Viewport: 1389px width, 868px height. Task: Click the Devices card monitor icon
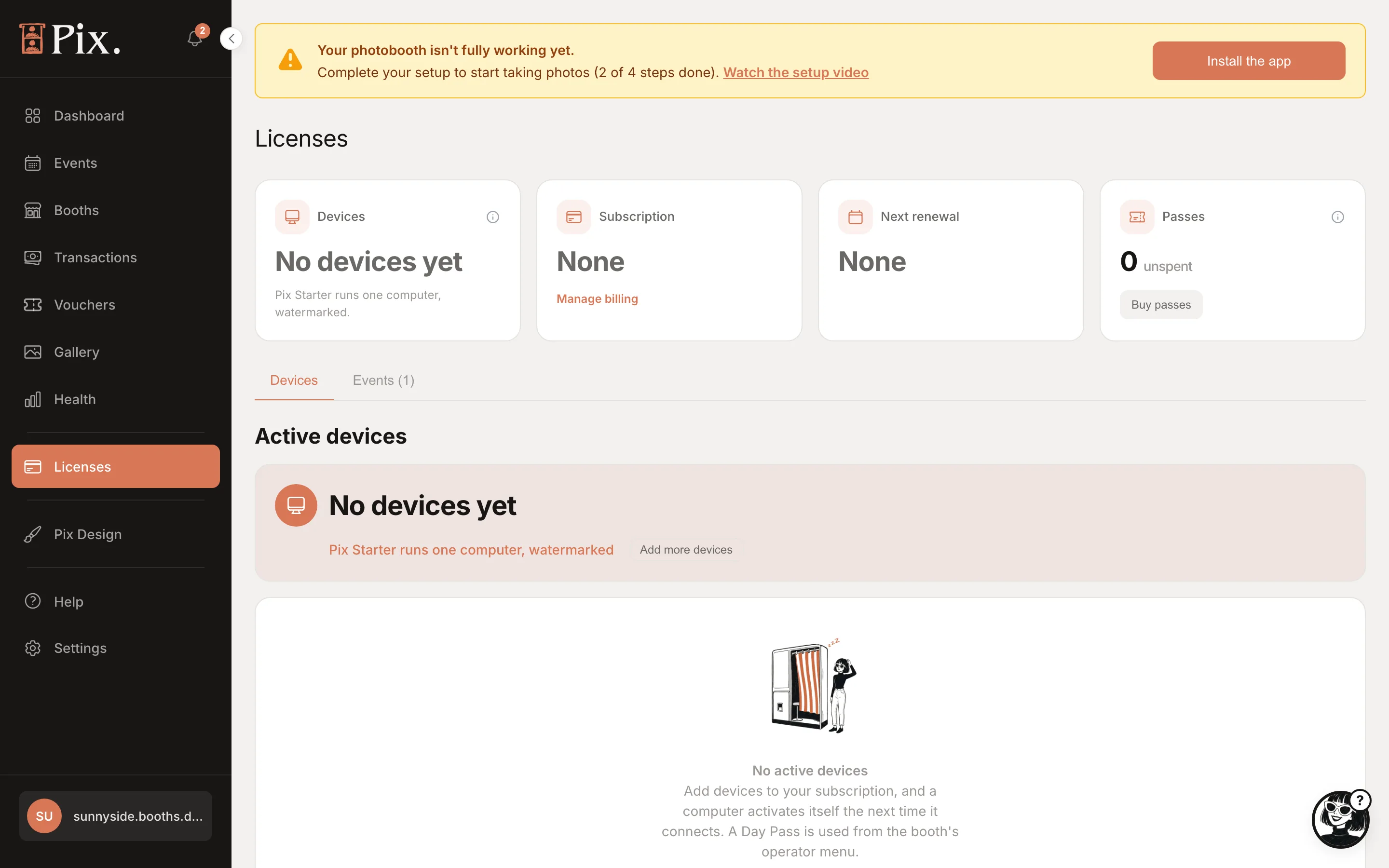point(292,217)
